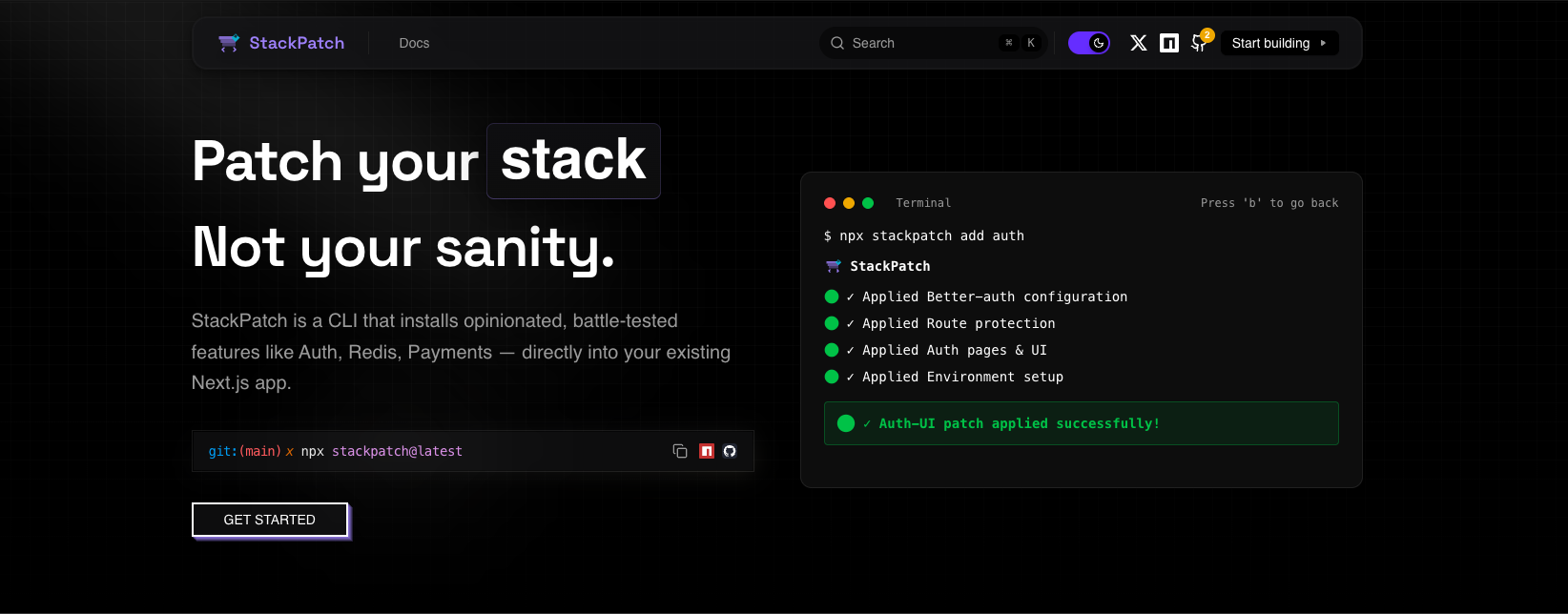
Task: Click the "Press 'b' to go back" text
Action: click(1269, 203)
